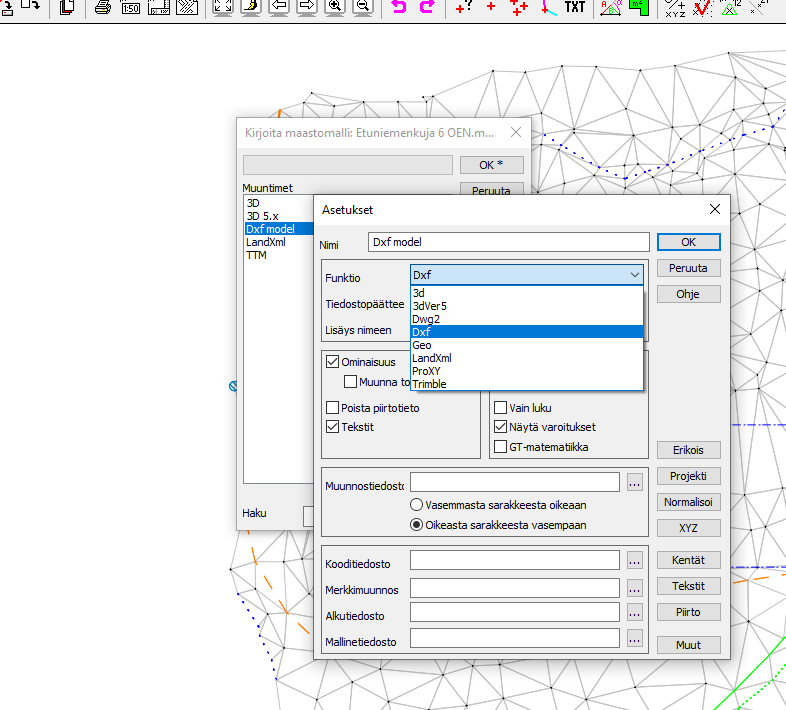786x710 pixels.
Task: Choose Trimble from Funktio list
Action: pos(527,384)
